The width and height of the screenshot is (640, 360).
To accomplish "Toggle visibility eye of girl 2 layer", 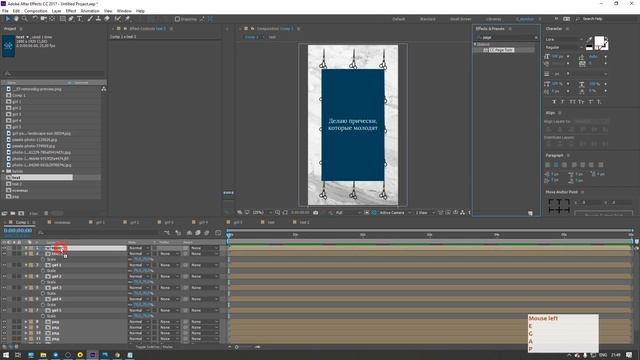I will pos(4,276).
